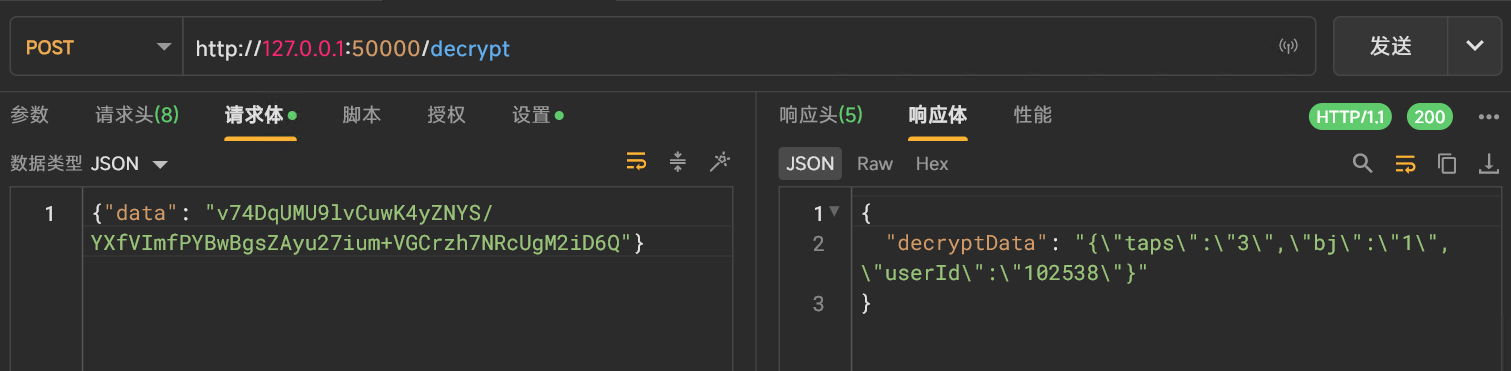Click the magic wand beautify icon
Image resolution: width=1511 pixels, height=371 pixels.
[719, 163]
